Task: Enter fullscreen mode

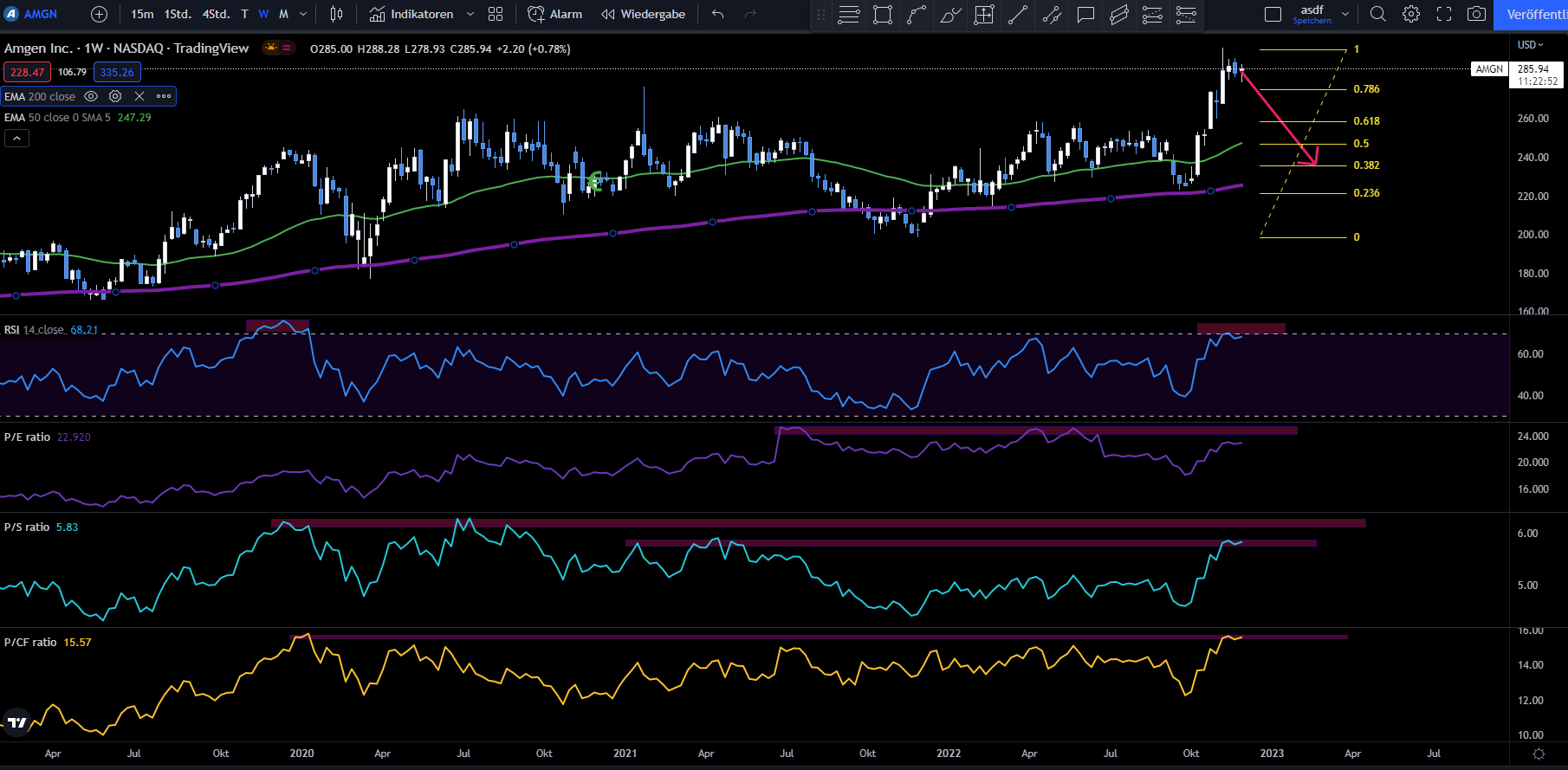Action: coord(1443,14)
